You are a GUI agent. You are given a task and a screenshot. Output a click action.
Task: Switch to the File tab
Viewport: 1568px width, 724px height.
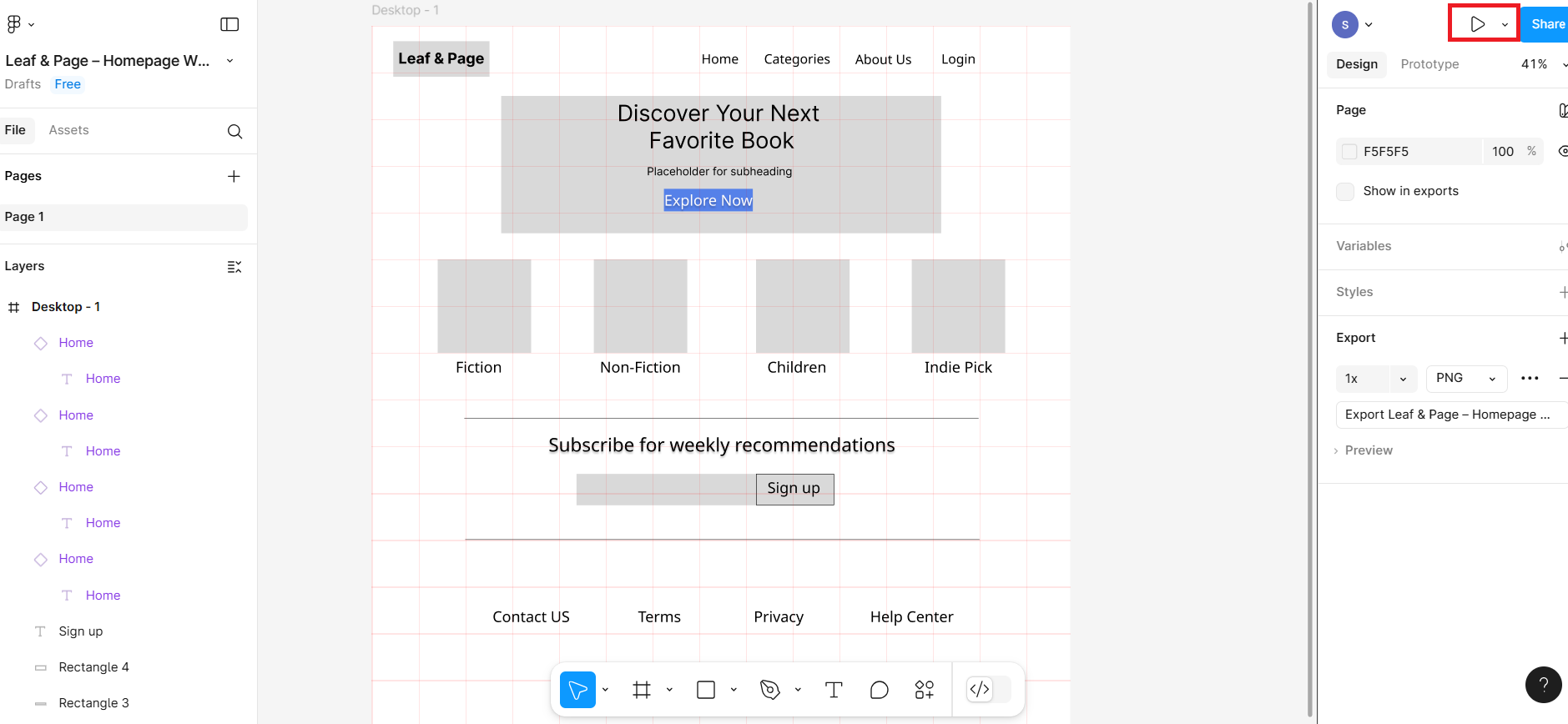(15, 130)
